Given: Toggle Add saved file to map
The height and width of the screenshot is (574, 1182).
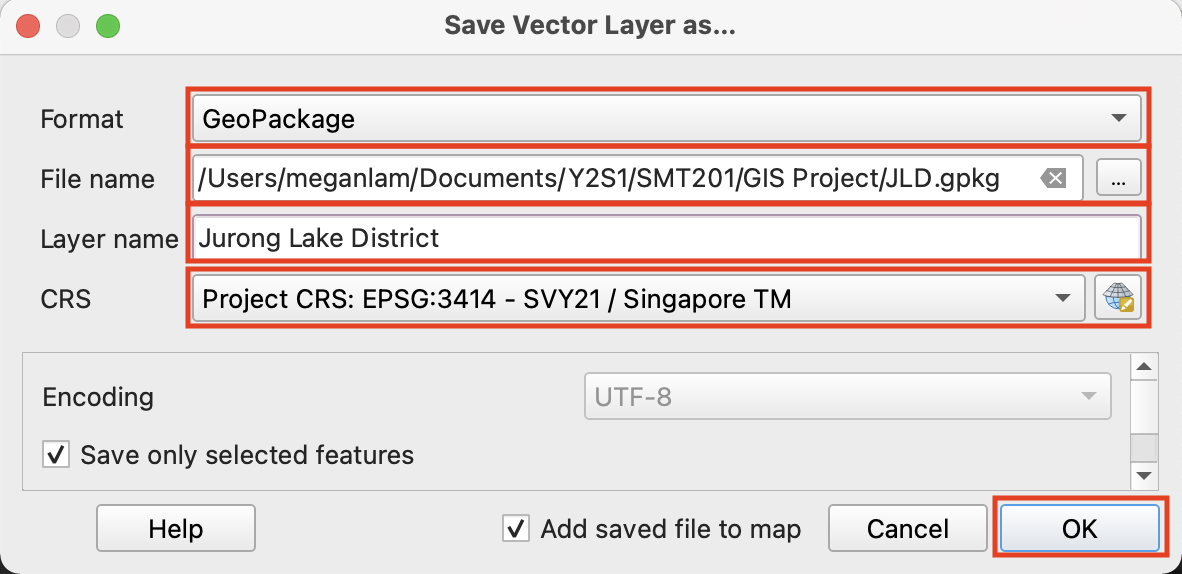Looking at the screenshot, I should pyautogui.click(x=516, y=529).
